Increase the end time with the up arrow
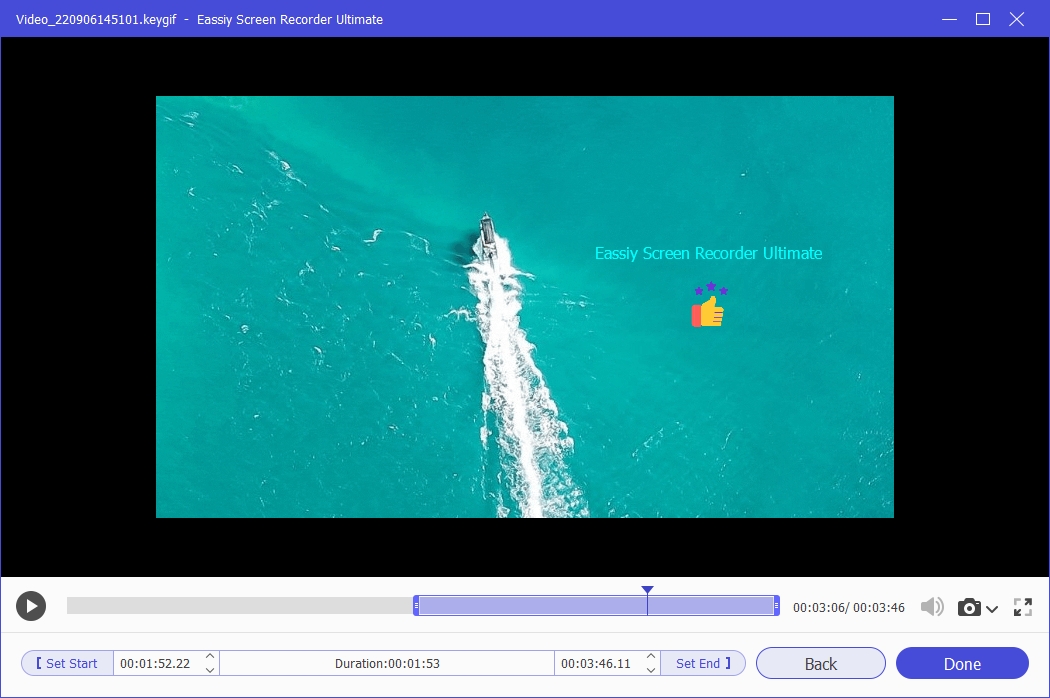 pyautogui.click(x=651, y=656)
